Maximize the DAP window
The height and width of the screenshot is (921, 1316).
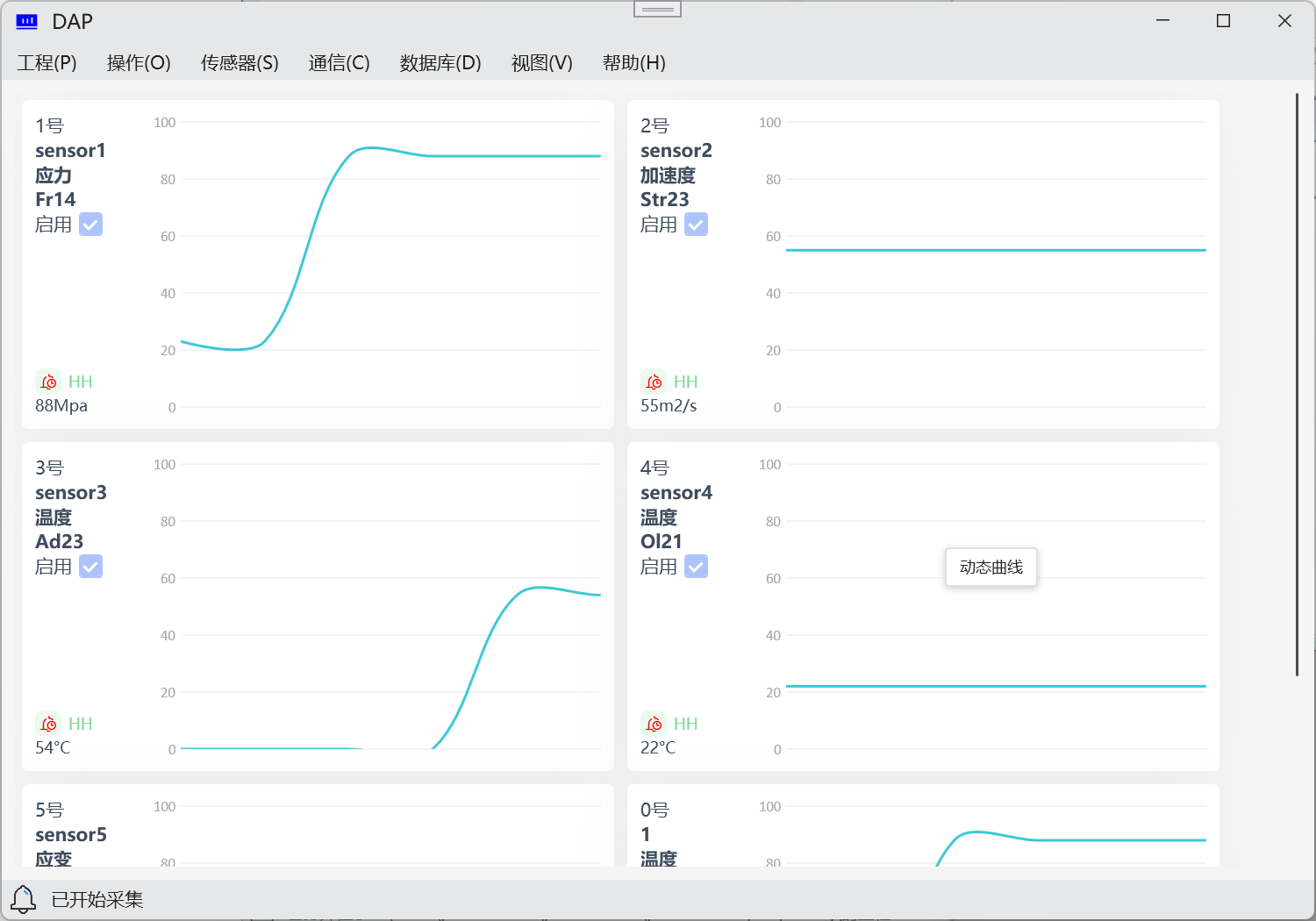pos(1223,21)
